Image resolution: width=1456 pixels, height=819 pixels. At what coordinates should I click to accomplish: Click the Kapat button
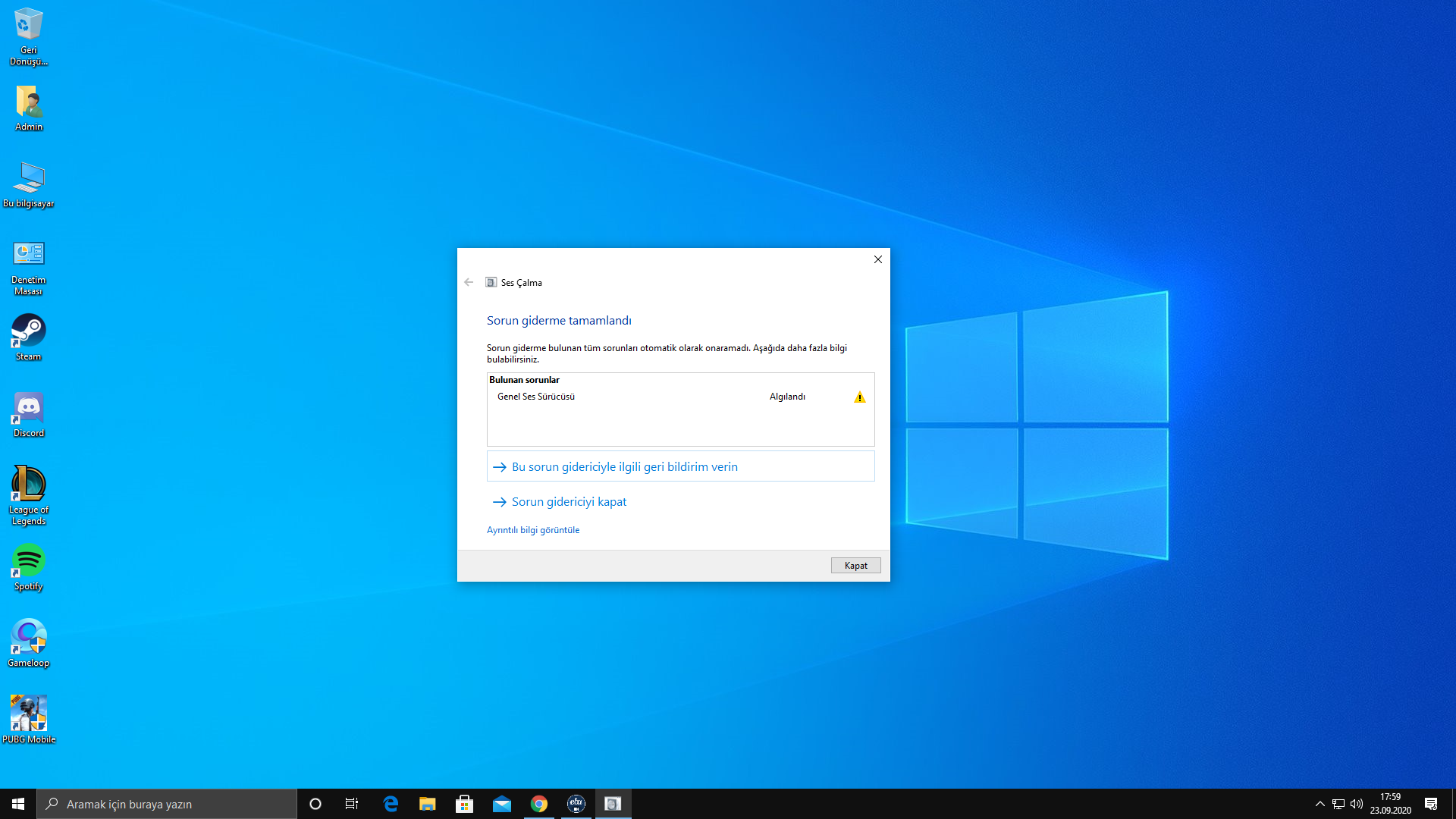855,565
